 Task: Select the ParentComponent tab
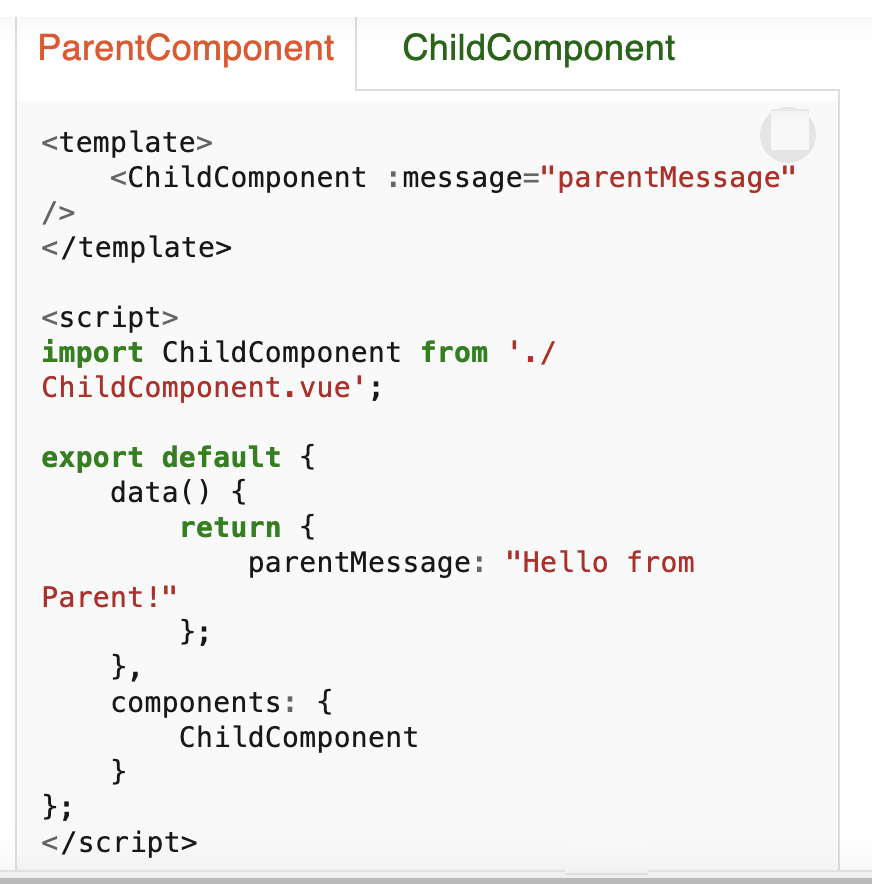[186, 48]
